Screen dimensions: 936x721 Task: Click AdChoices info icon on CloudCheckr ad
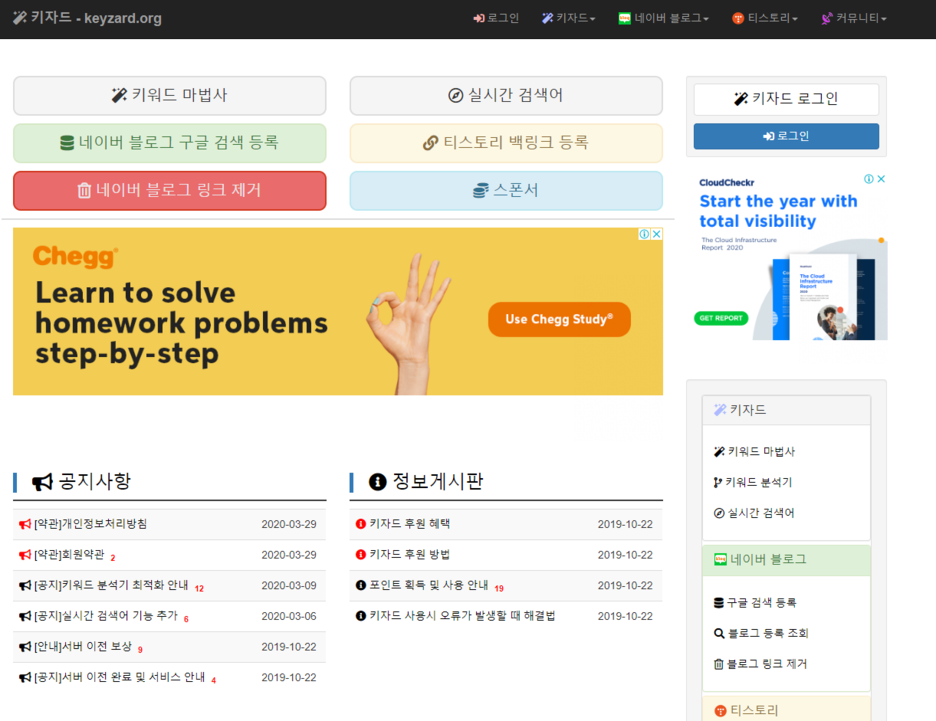point(869,179)
